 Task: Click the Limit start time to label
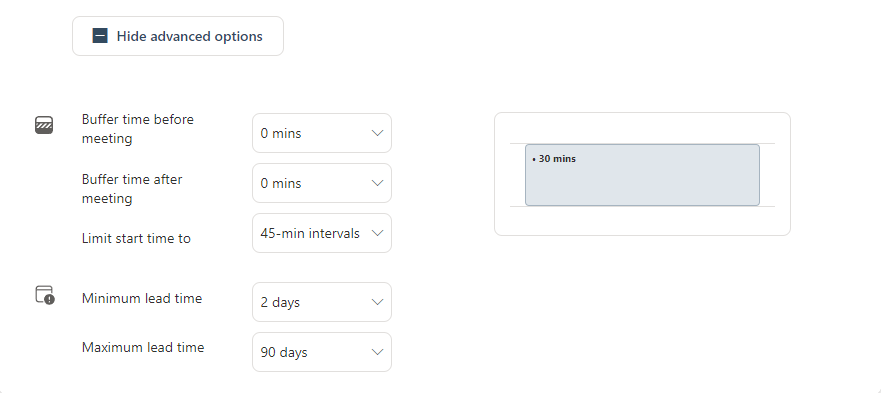tap(137, 238)
